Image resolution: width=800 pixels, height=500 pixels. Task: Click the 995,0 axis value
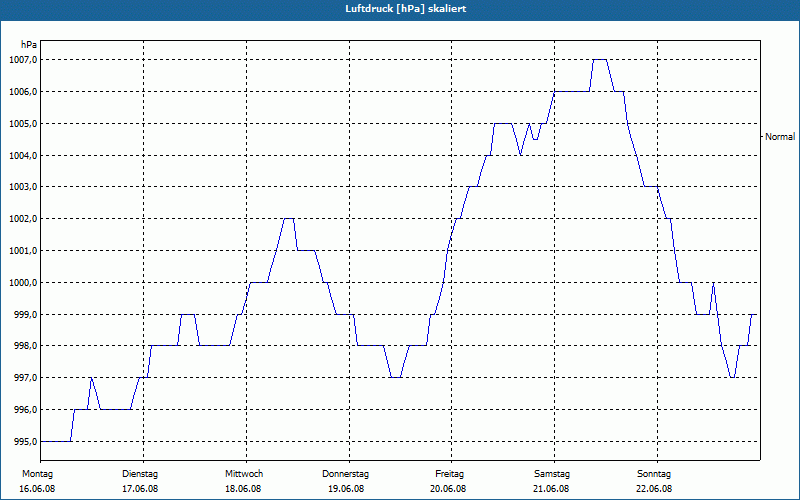25,441
